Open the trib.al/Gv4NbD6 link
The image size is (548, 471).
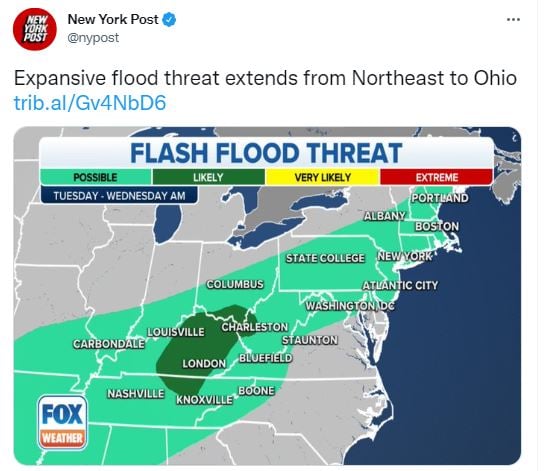[x=90, y=103]
